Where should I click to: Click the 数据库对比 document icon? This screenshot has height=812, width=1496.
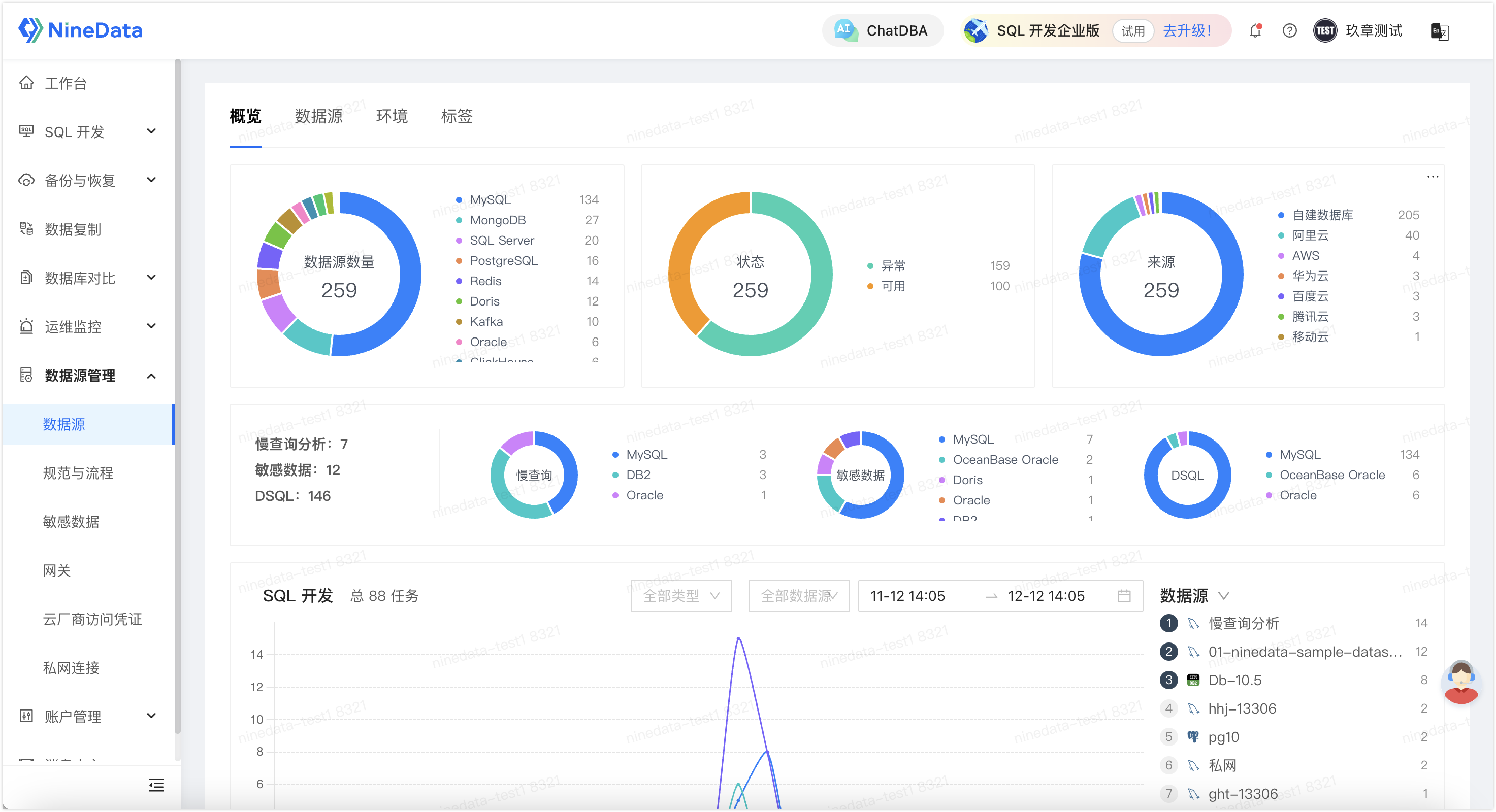coord(26,278)
